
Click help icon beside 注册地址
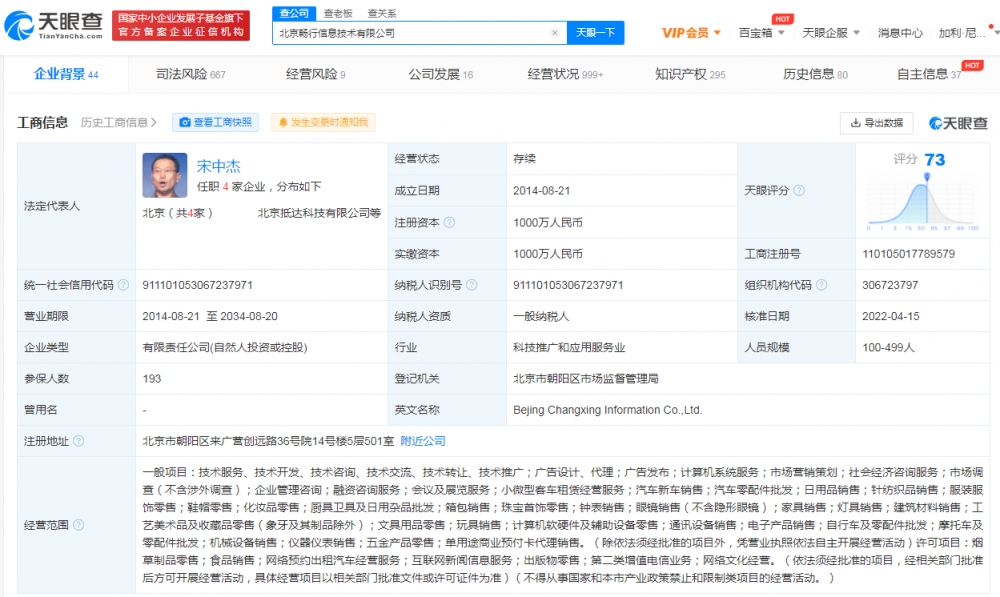tap(78, 441)
